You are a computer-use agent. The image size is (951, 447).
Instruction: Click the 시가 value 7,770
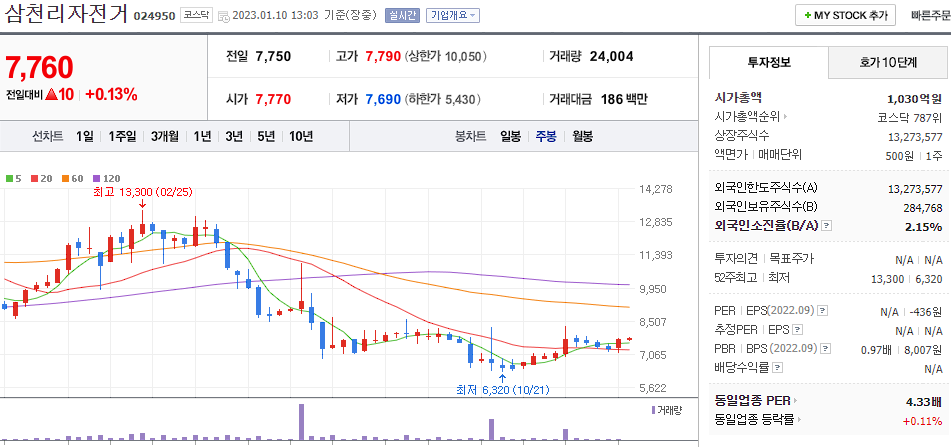274,99
